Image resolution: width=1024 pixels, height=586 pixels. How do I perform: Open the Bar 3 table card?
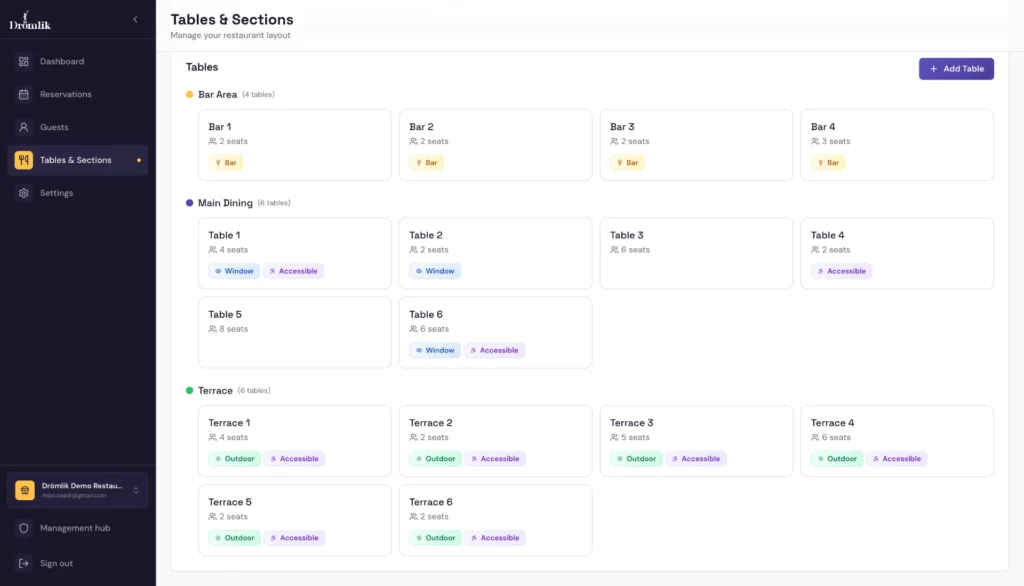pos(696,145)
